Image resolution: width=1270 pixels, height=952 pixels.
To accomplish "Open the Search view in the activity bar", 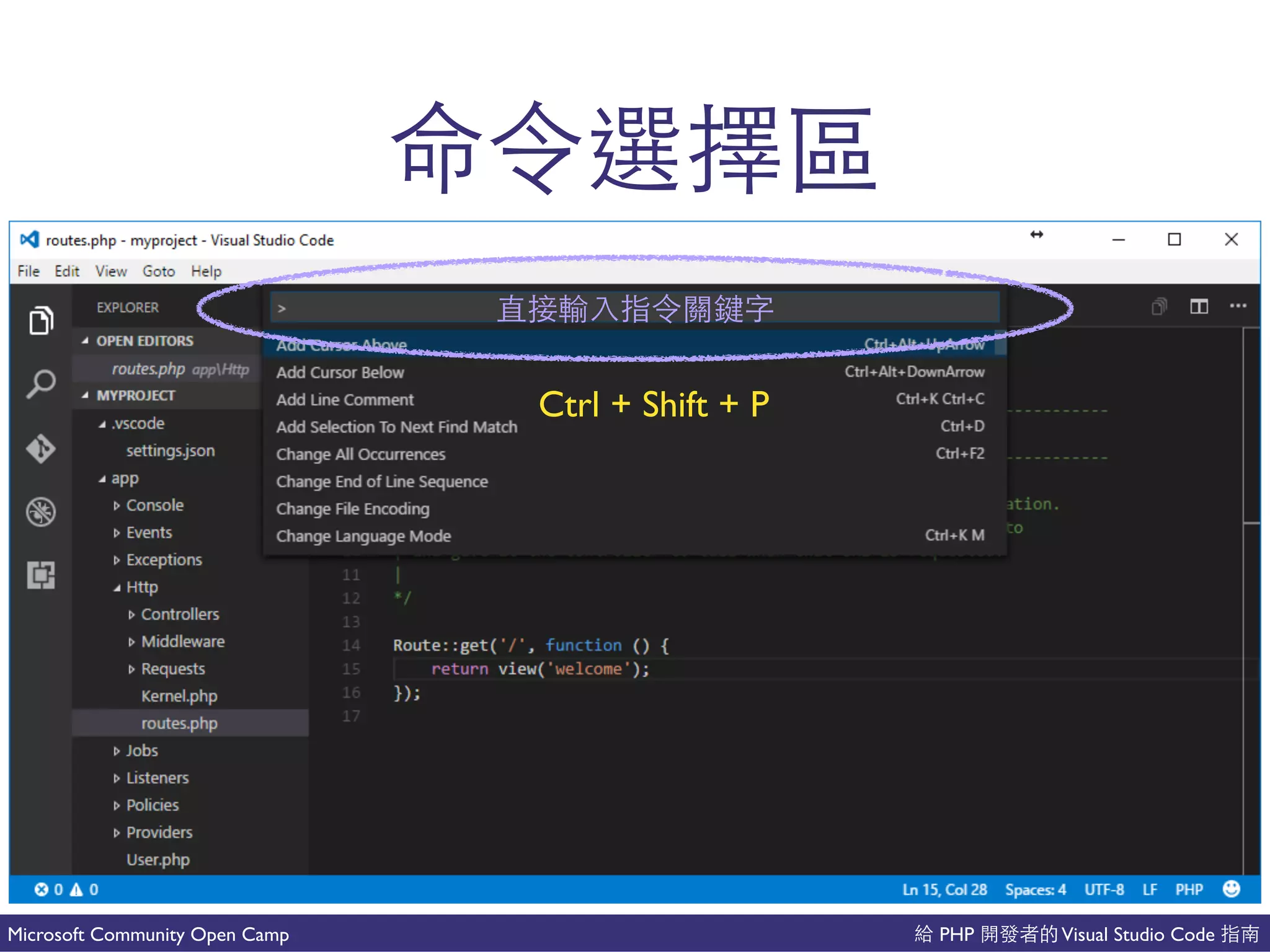I will 41,384.
